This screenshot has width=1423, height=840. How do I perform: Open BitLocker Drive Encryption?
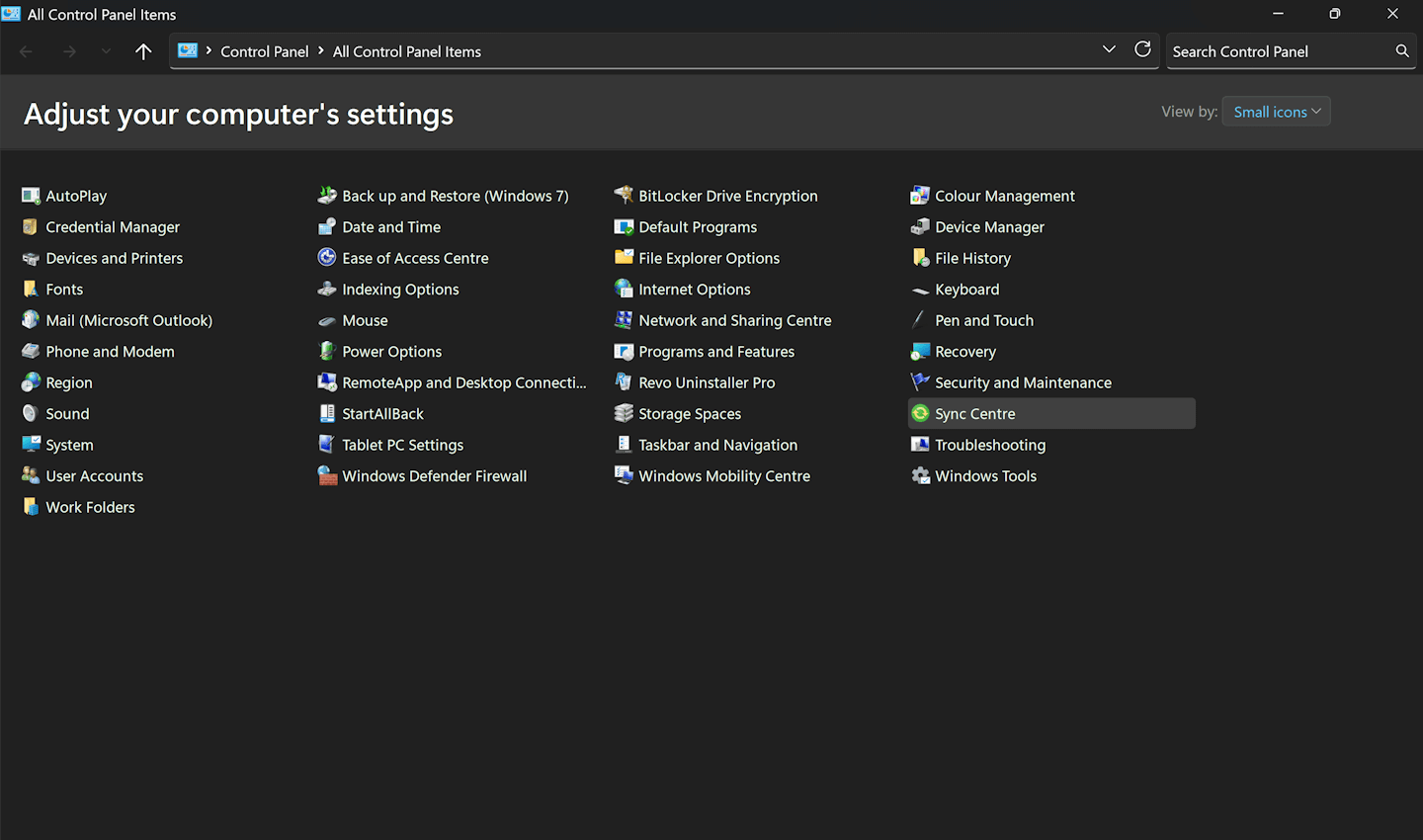tap(727, 196)
